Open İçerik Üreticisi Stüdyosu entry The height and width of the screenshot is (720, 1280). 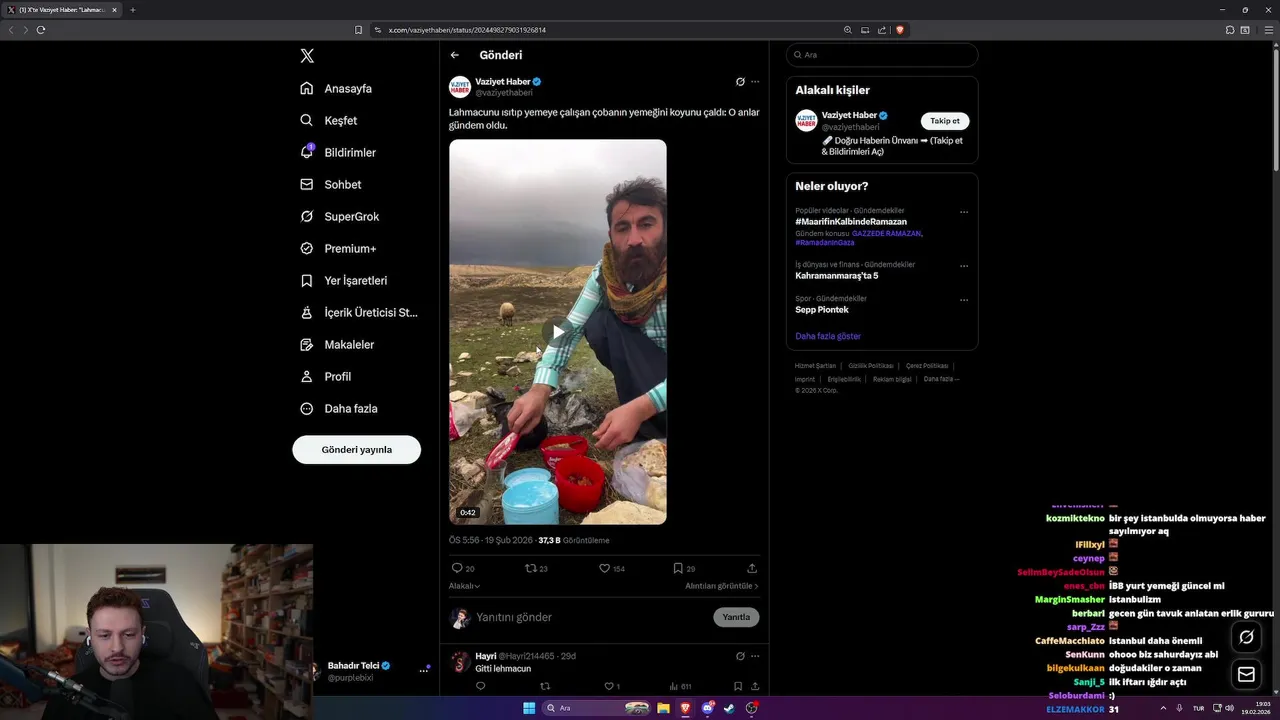[359, 312]
